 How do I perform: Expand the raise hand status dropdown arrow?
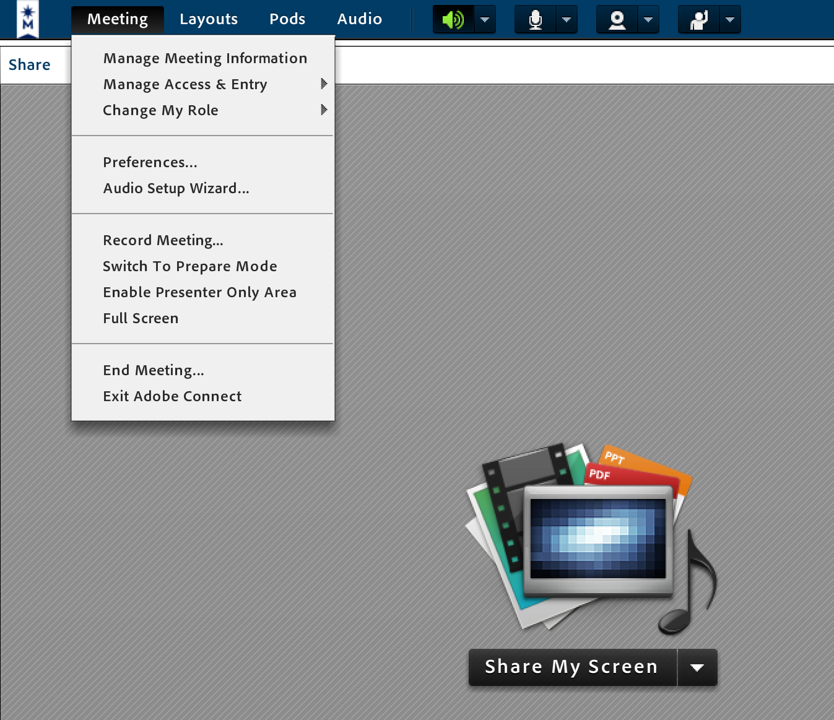[731, 20]
